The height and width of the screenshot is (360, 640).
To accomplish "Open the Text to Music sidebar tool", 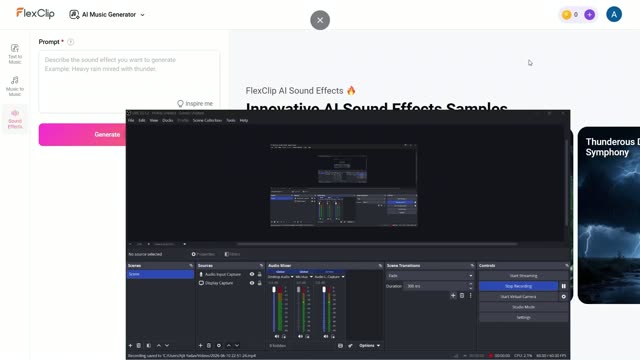I will pyautogui.click(x=15, y=53).
